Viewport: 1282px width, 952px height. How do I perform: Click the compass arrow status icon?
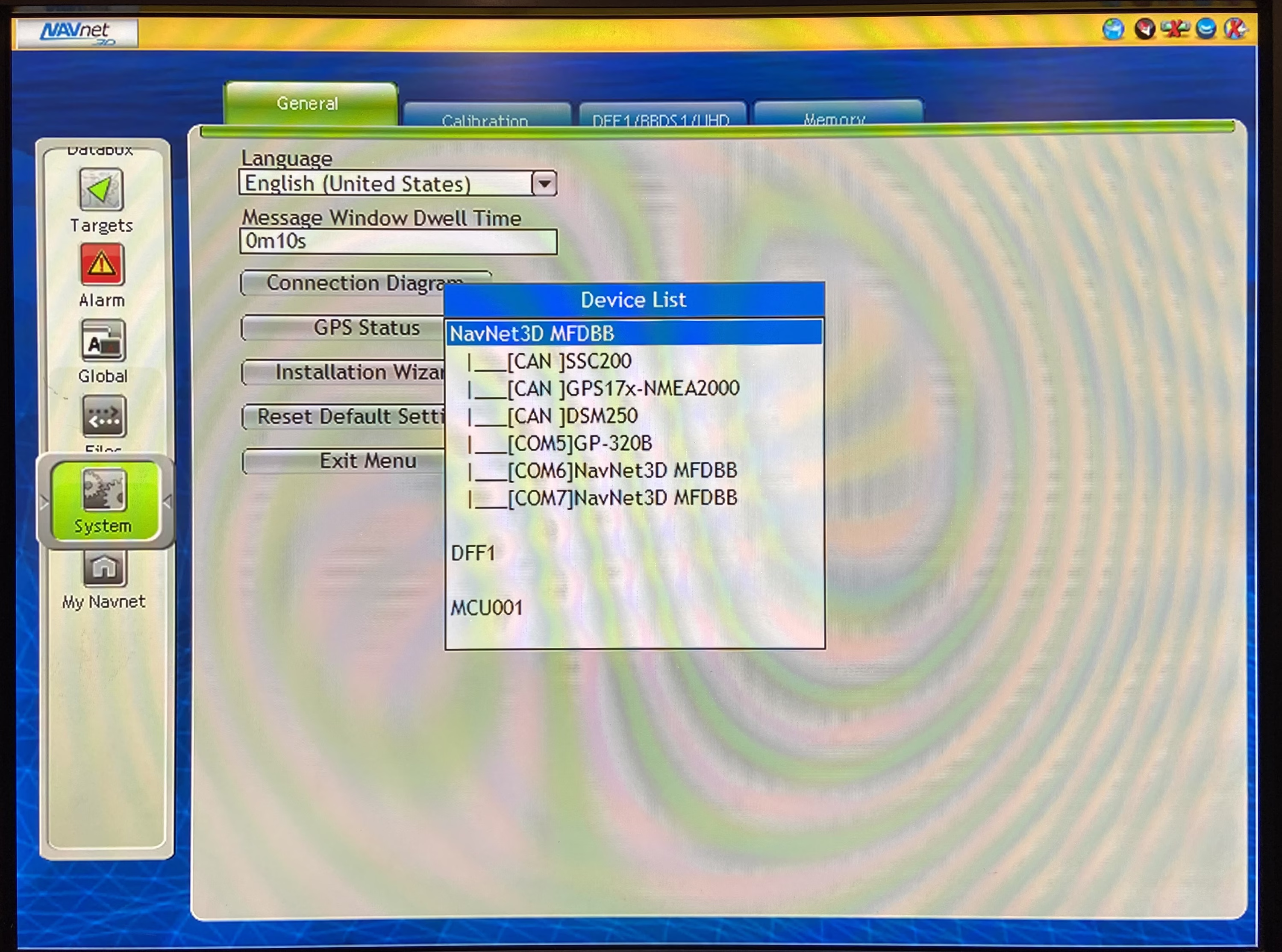coord(1144,29)
